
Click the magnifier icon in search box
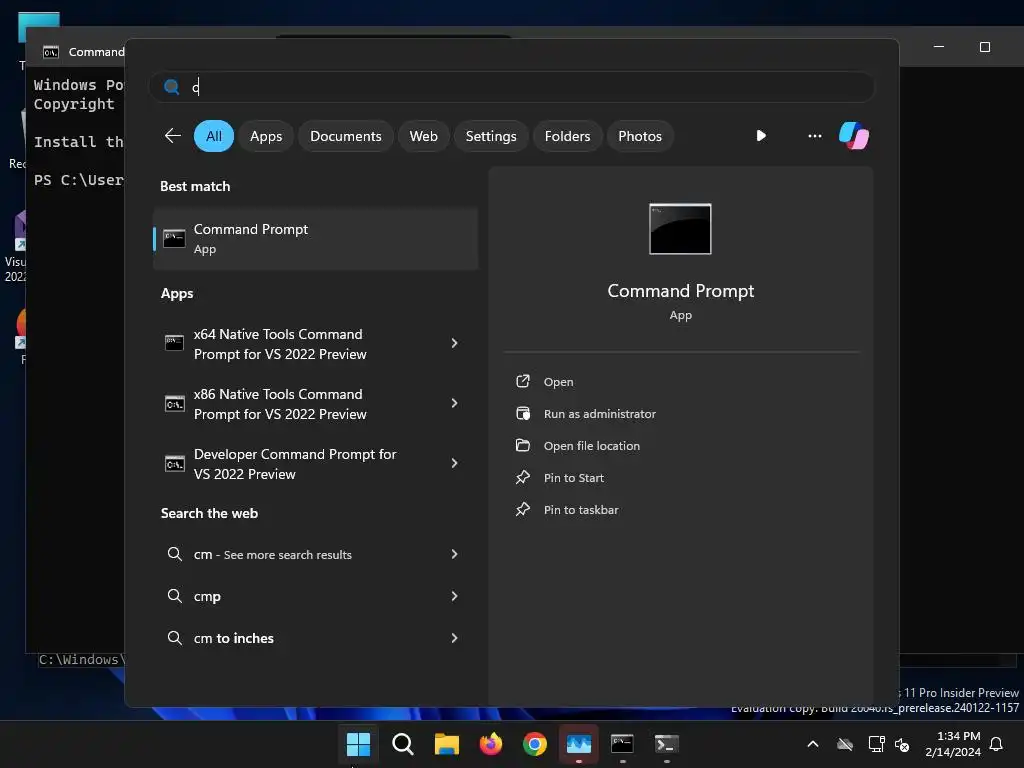[172, 87]
